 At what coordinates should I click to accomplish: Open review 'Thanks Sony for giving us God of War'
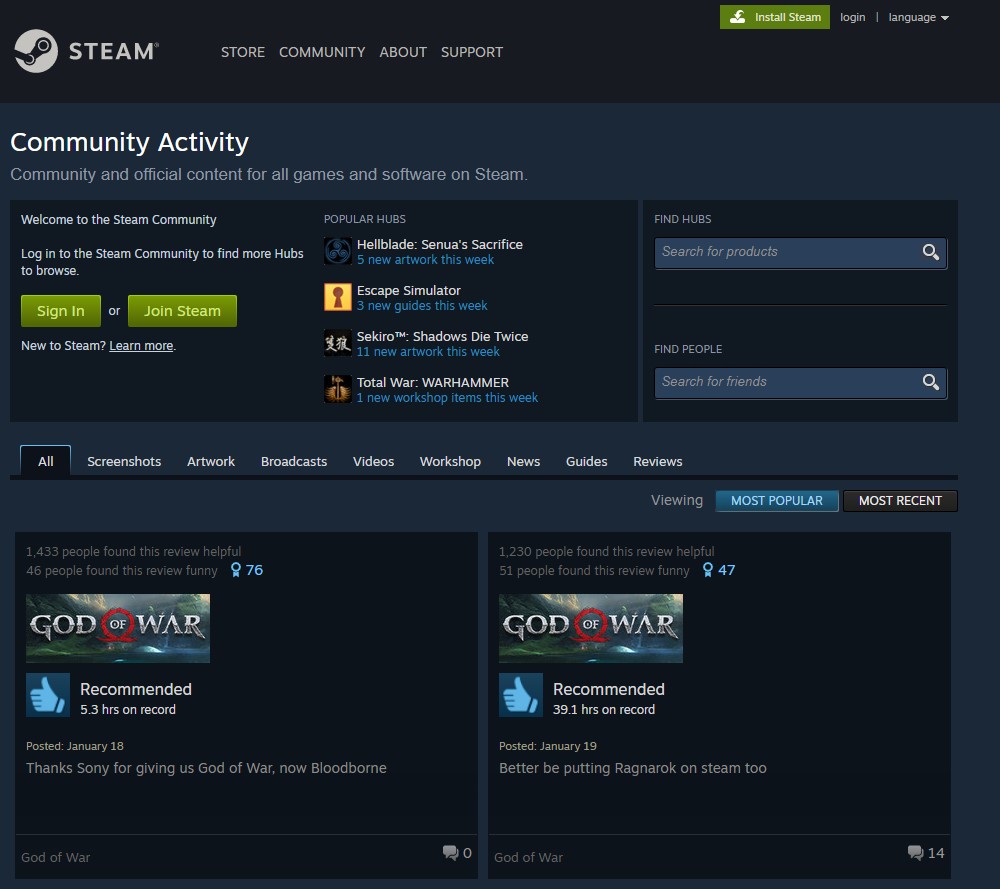coord(207,768)
